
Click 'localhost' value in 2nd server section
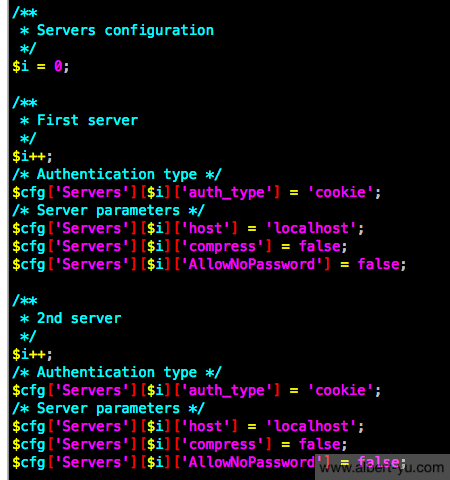pyautogui.click(x=311, y=426)
